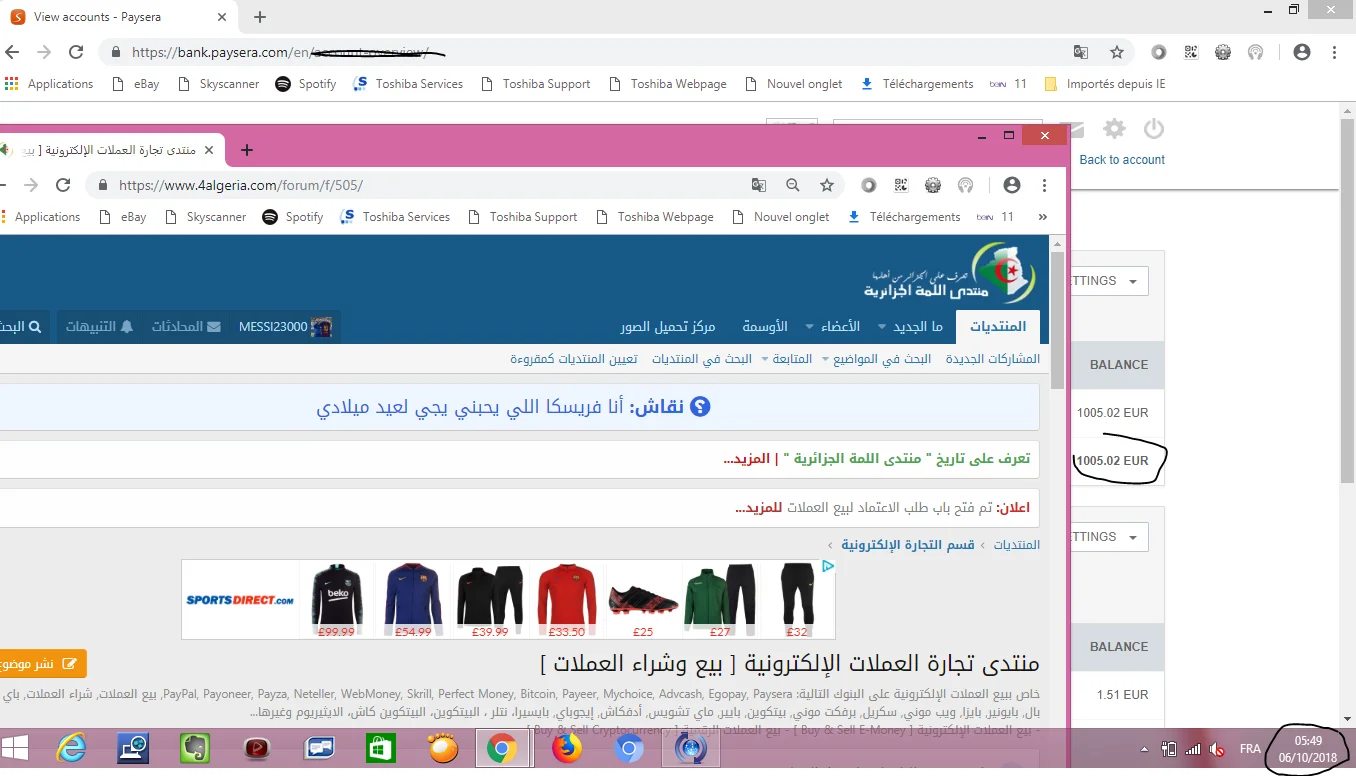Open the forum notifications bell (التنبيهات)
This screenshot has height=776, width=1356.
point(99,327)
